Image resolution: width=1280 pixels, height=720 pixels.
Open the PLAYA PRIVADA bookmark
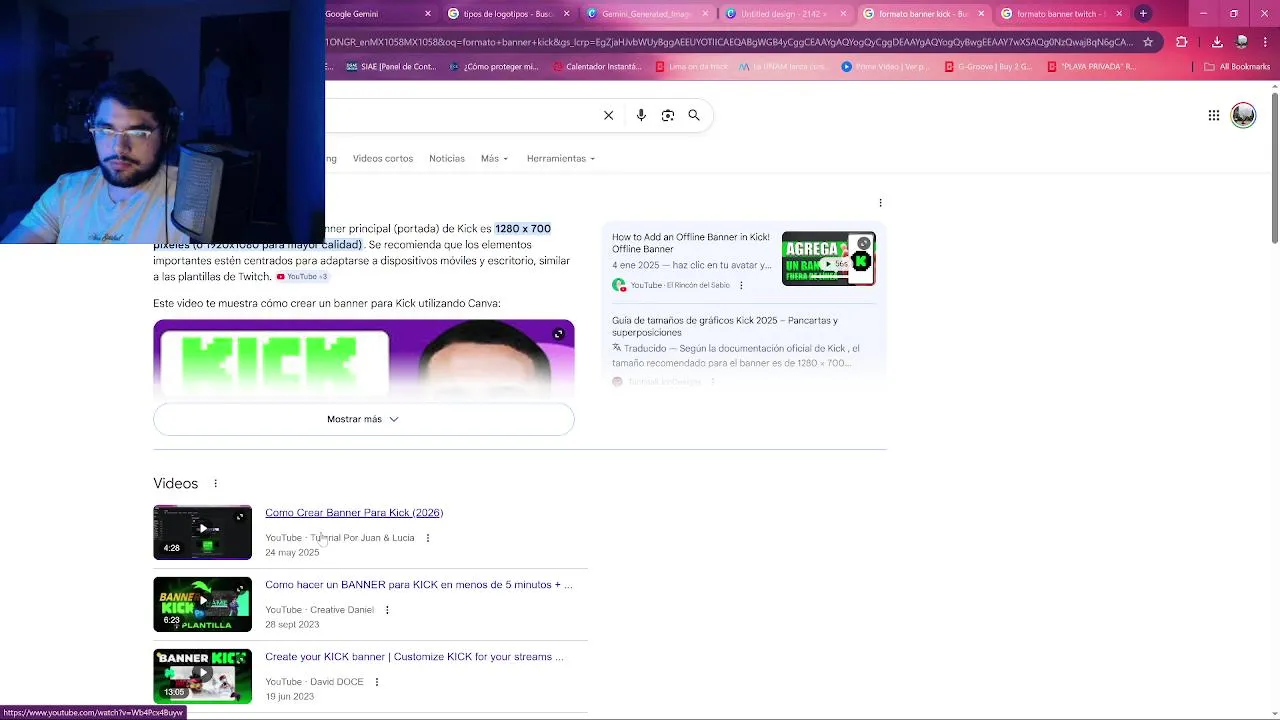tap(1091, 67)
